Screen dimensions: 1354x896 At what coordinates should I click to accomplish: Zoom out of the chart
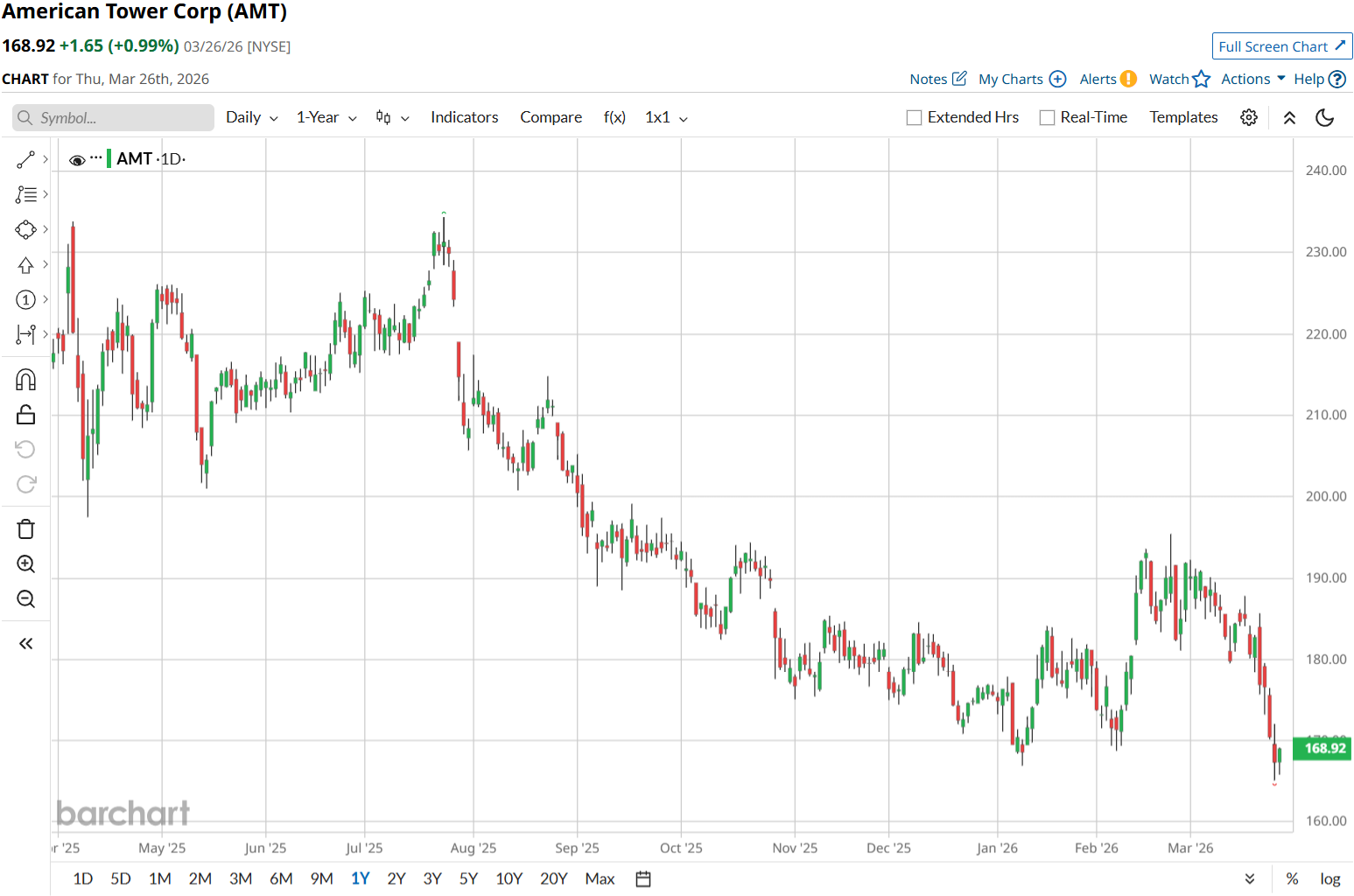pos(25,599)
